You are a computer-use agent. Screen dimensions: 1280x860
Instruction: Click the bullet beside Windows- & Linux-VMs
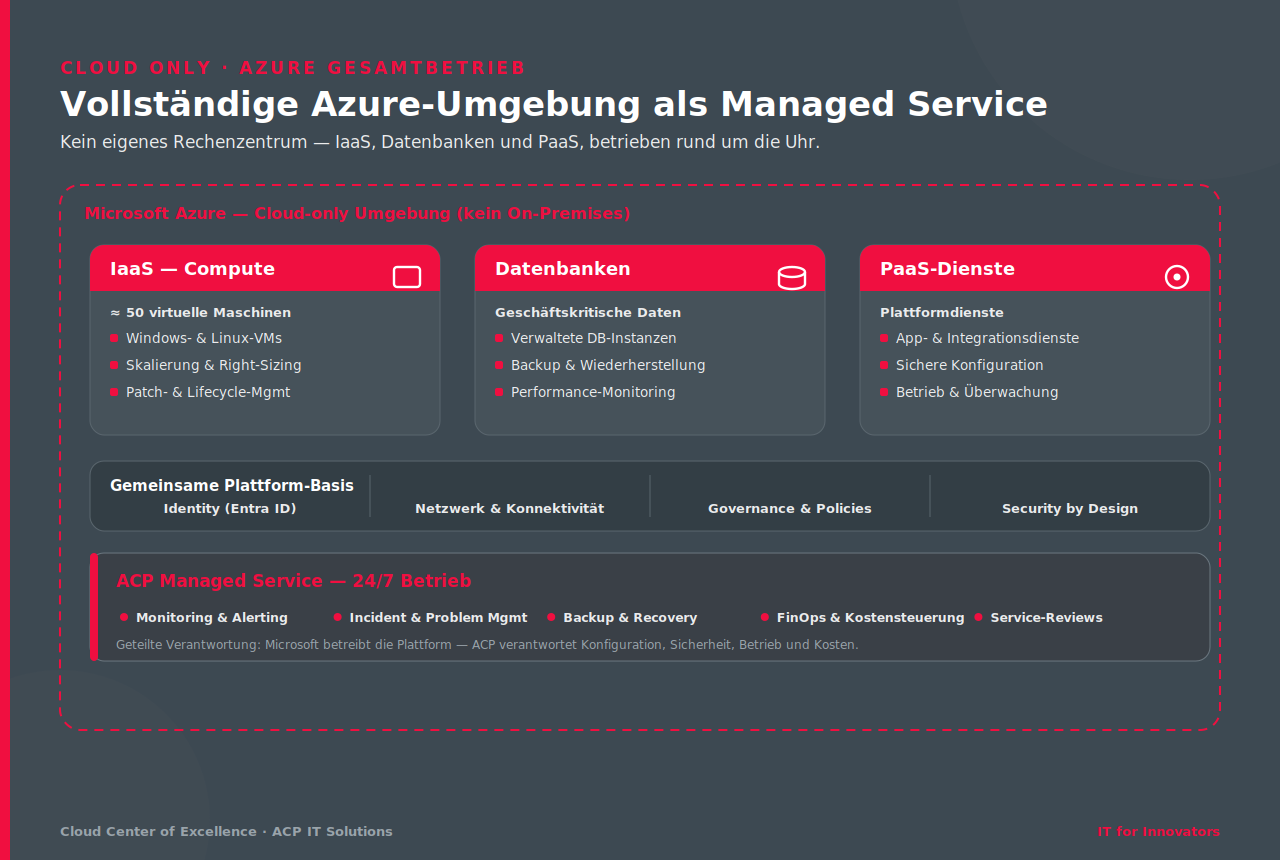coord(114,338)
